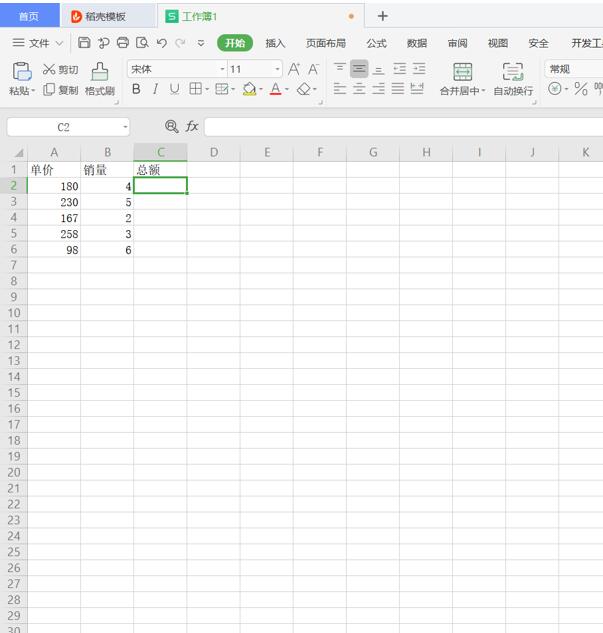The width and height of the screenshot is (603, 633).
Task: Open the Data (数据) tab
Action: pos(417,43)
